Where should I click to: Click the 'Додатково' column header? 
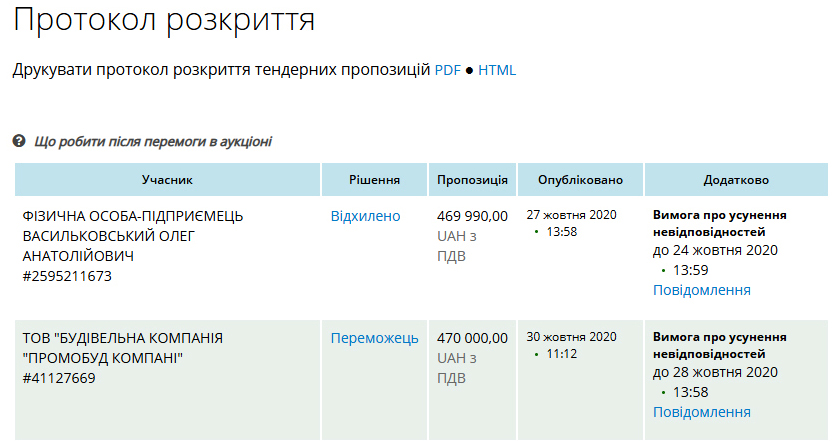(x=736, y=180)
